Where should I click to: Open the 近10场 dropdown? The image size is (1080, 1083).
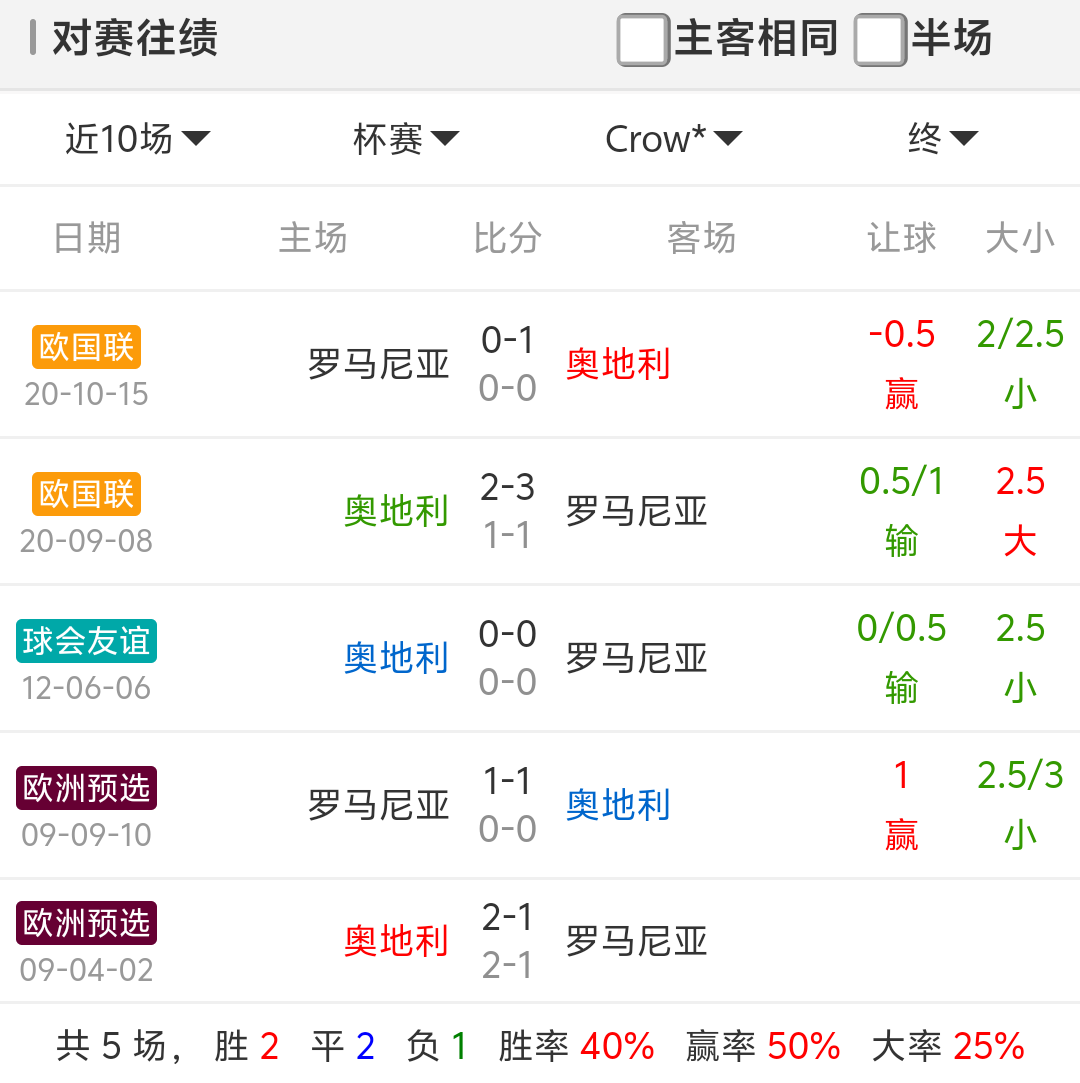click(138, 139)
